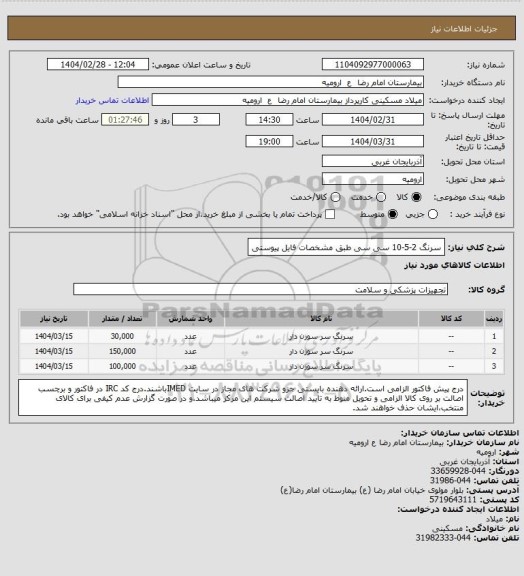This screenshot has height=576, width=524.
Task: Click the remaining days field showing 3
Action: click(x=196, y=120)
